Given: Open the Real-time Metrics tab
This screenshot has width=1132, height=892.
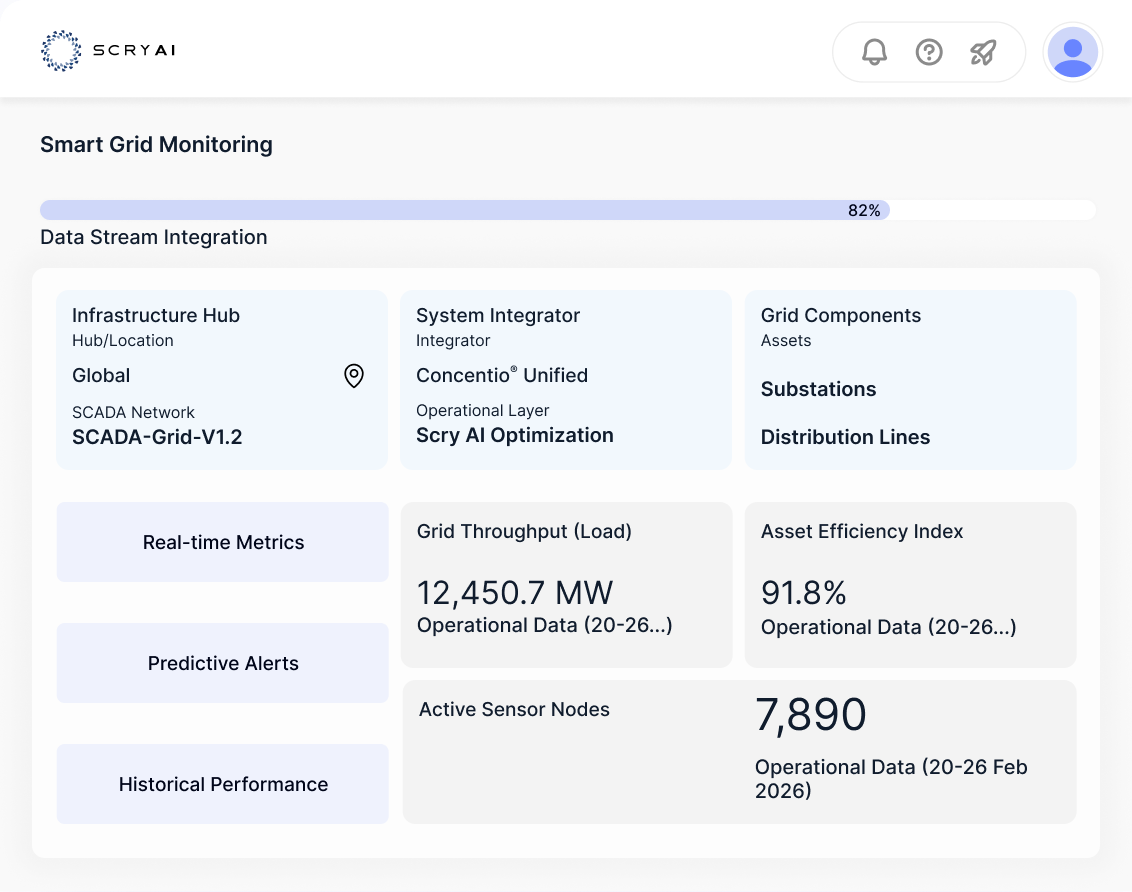Looking at the screenshot, I should pyautogui.click(x=223, y=542).
